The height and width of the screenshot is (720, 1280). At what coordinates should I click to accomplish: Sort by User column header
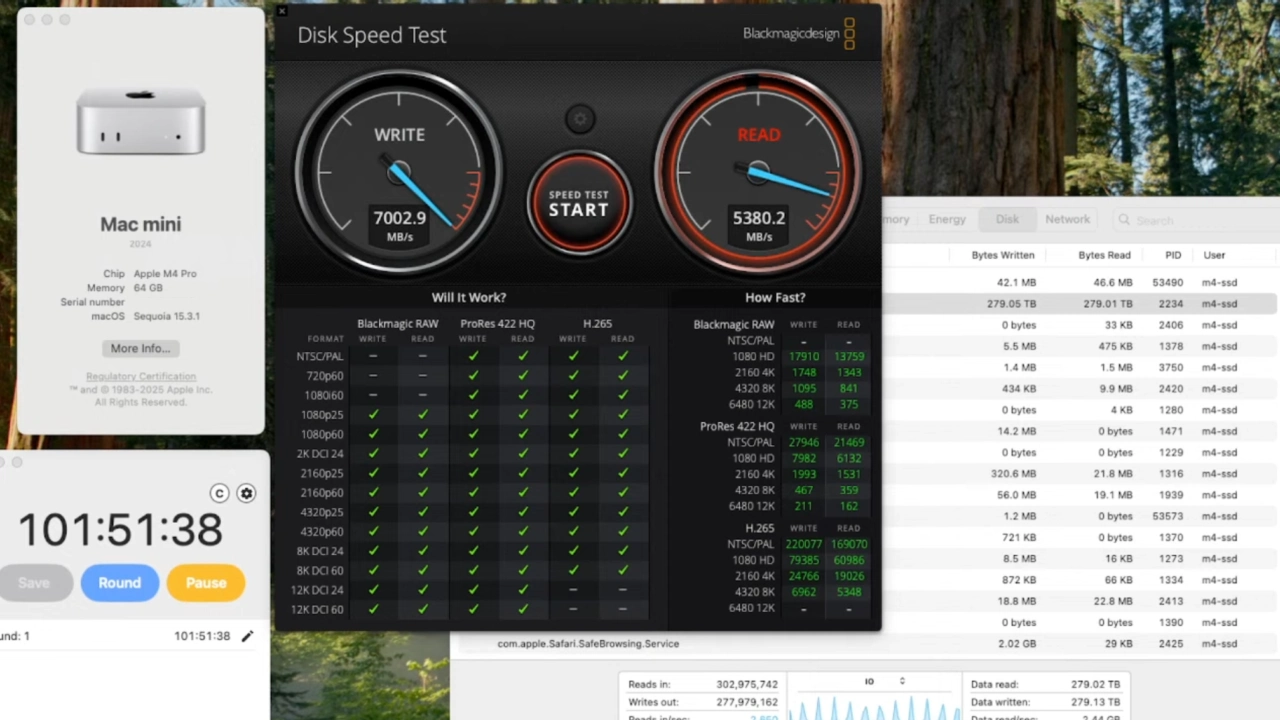[1214, 255]
